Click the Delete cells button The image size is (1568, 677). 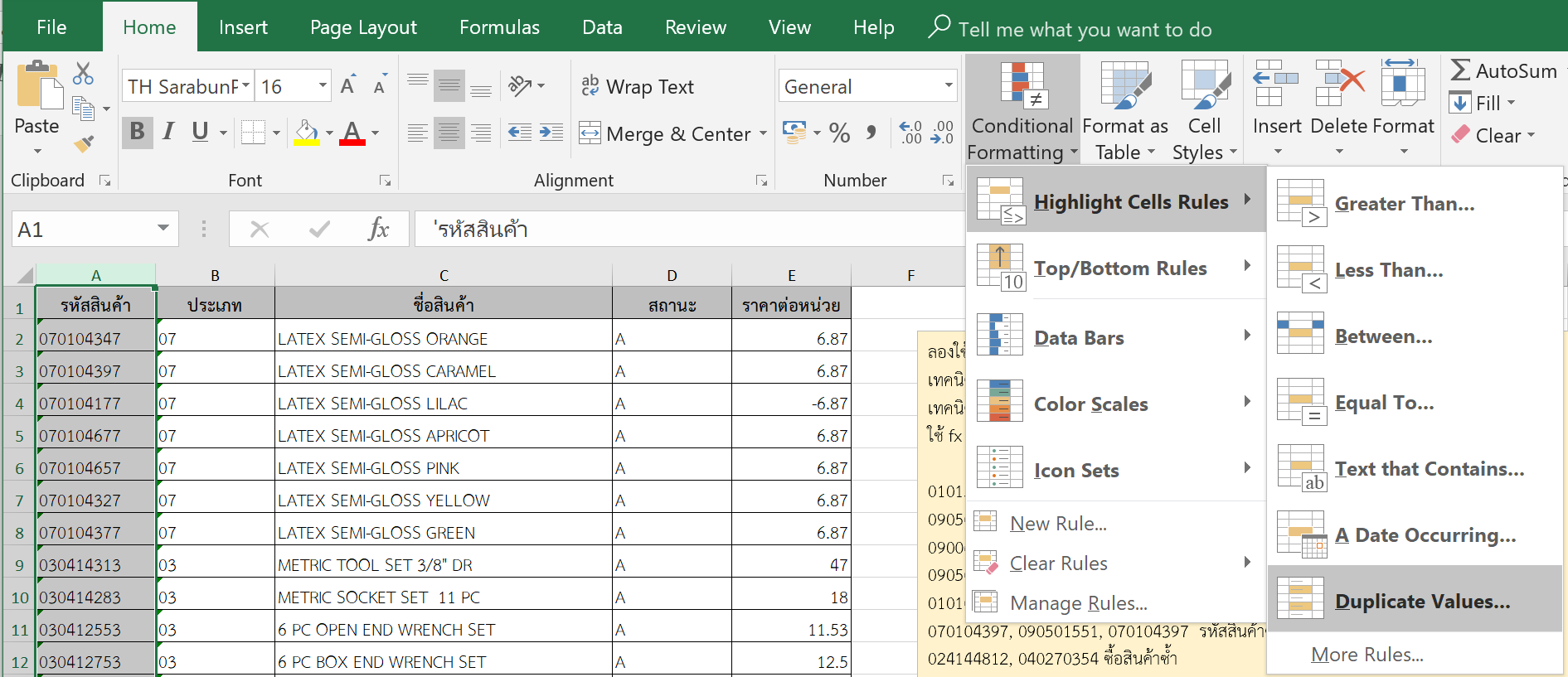(x=1338, y=108)
